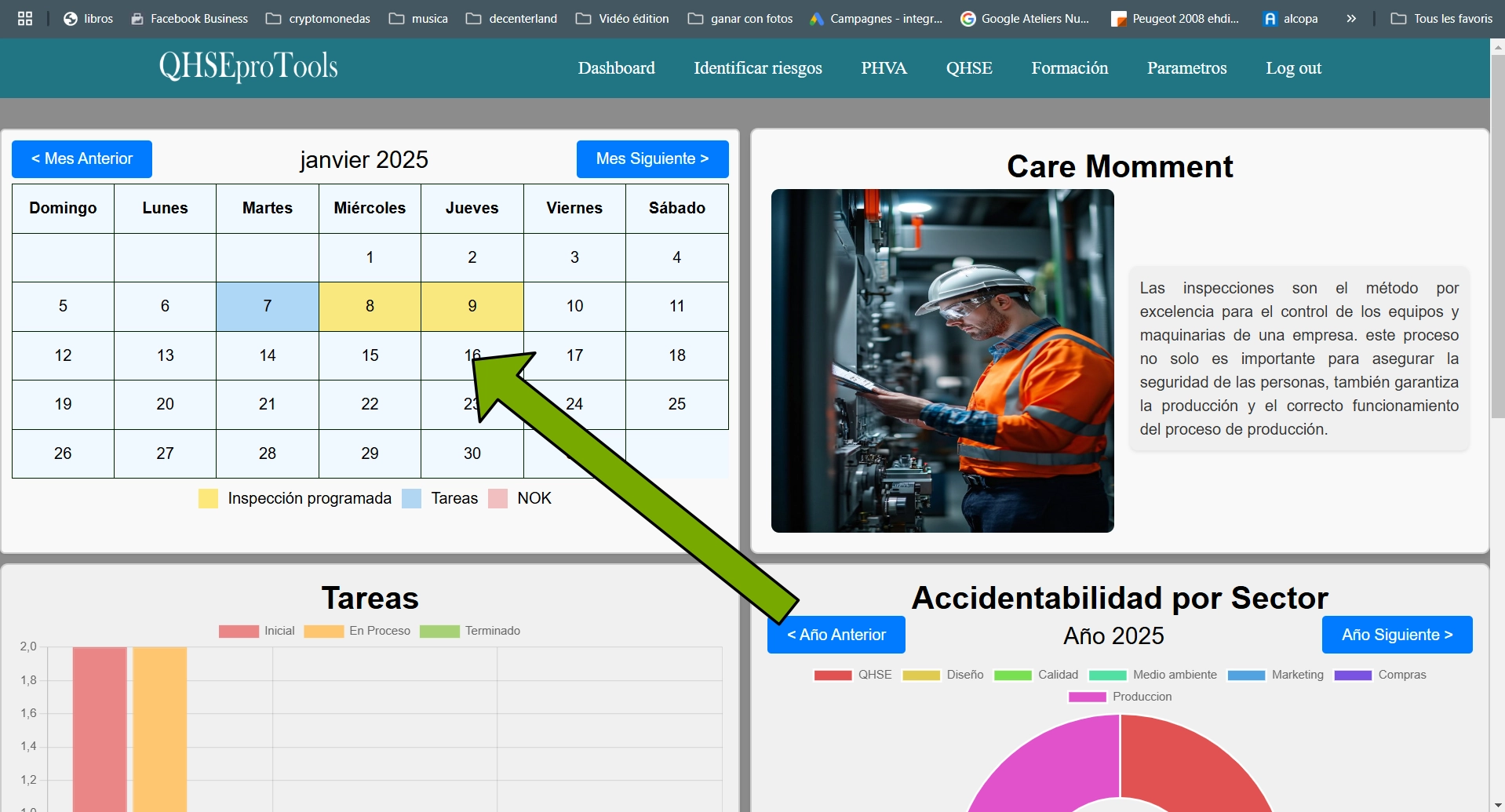Open Tous les favoris folder
1505x812 pixels.
click(x=1441, y=18)
